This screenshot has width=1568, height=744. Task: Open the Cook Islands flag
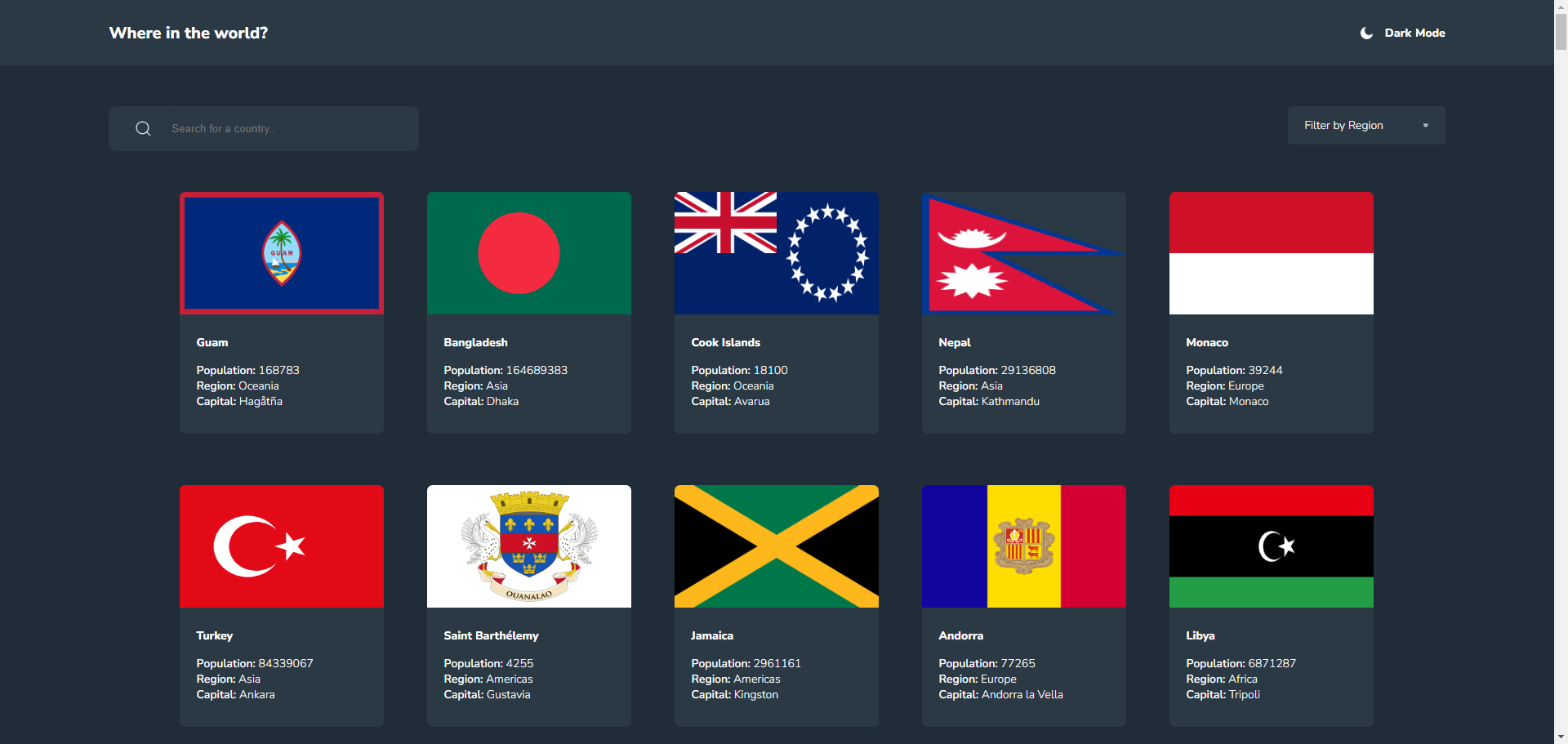pyautogui.click(x=777, y=253)
